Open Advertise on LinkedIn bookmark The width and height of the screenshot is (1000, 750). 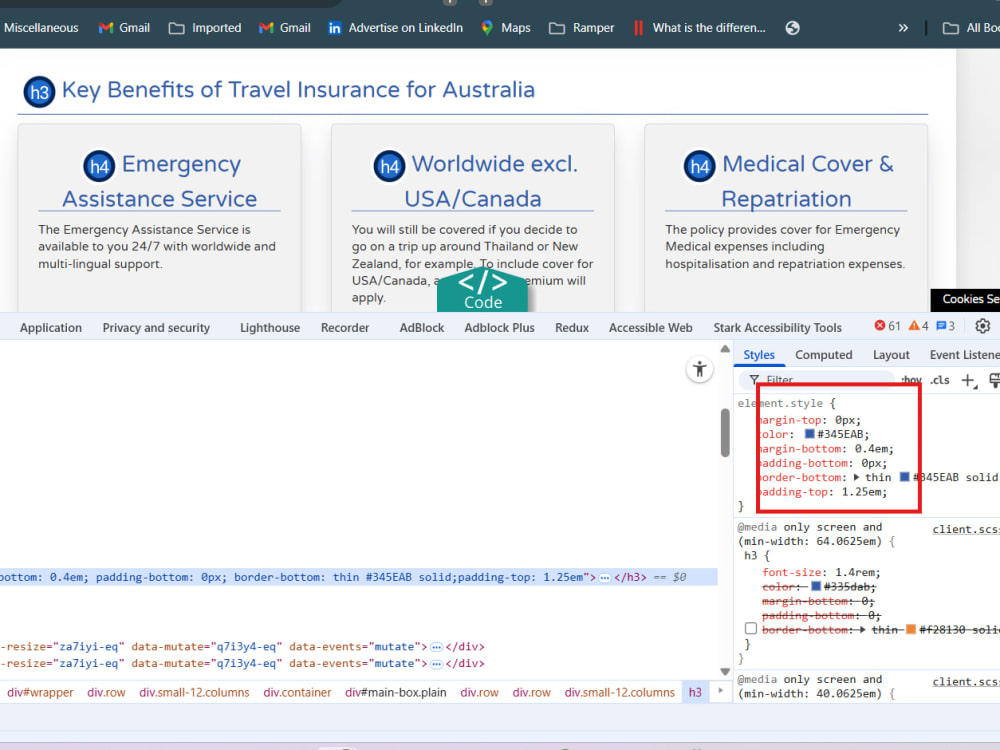click(395, 28)
